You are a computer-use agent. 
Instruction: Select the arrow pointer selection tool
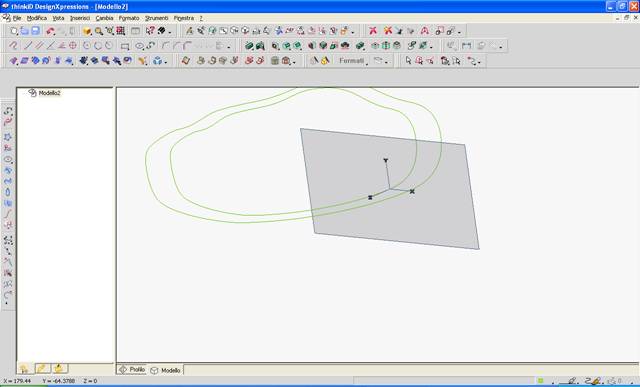coord(409,61)
